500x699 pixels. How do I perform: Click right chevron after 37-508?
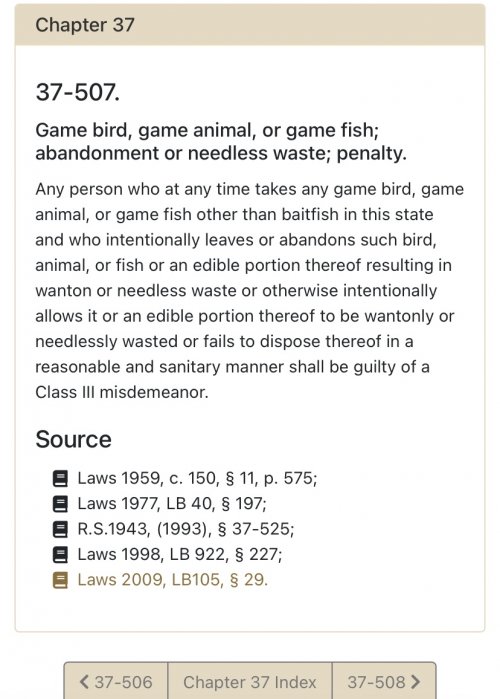point(416,682)
